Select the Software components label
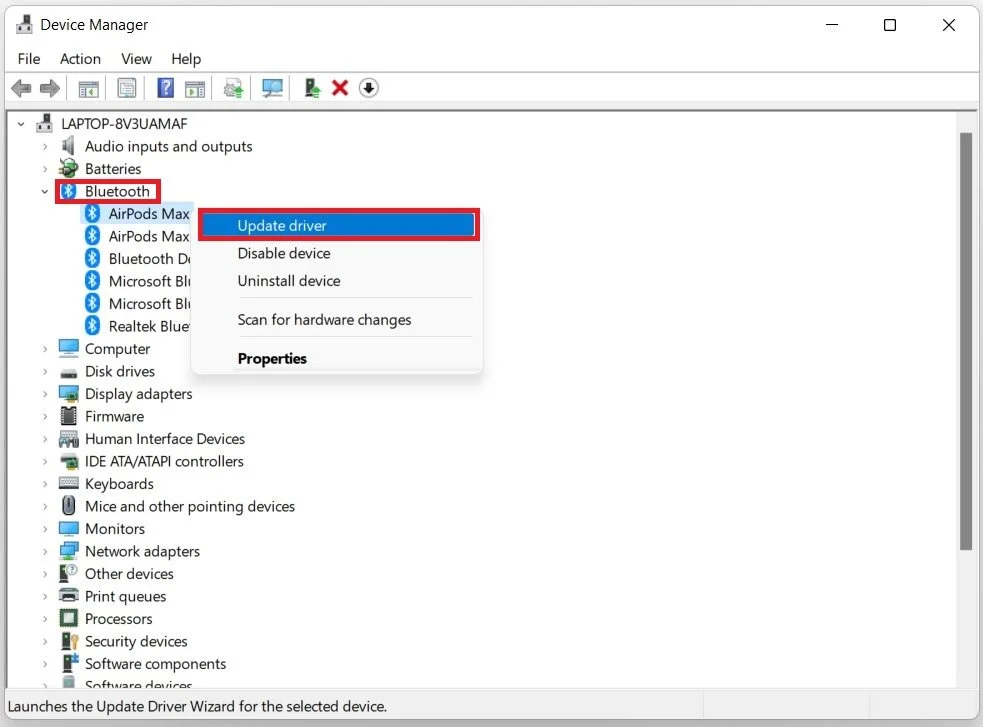 coord(155,664)
